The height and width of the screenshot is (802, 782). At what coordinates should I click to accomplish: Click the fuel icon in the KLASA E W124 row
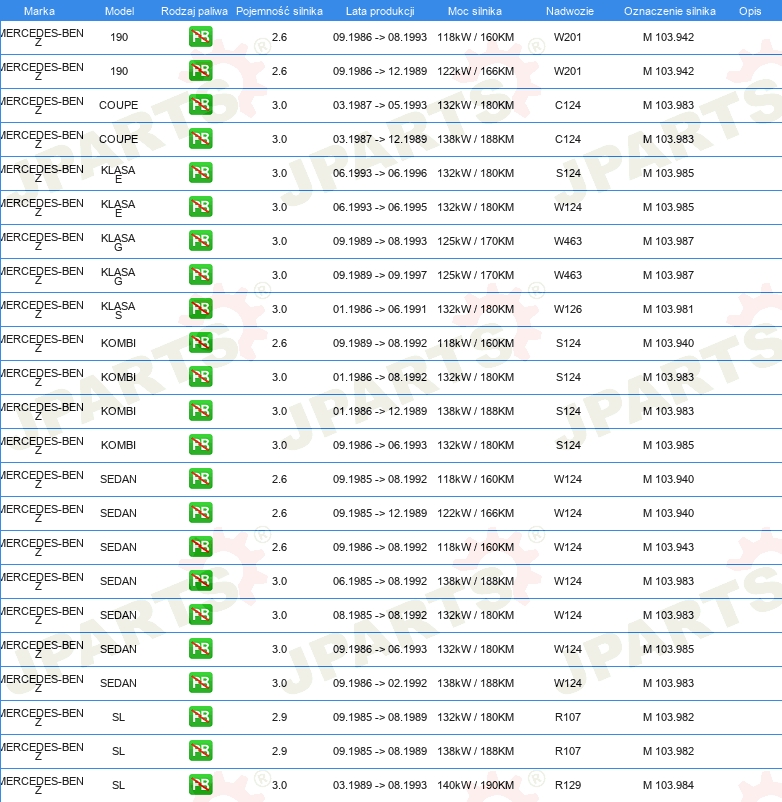(200, 207)
